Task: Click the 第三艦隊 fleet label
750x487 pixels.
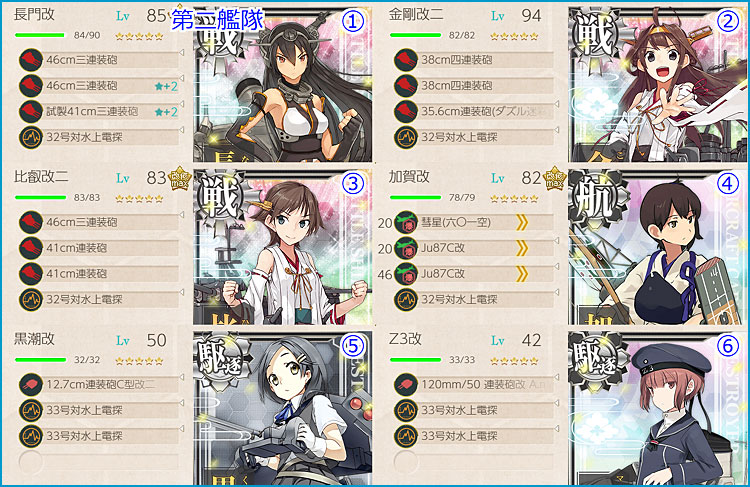Action: pyautogui.click(x=218, y=20)
